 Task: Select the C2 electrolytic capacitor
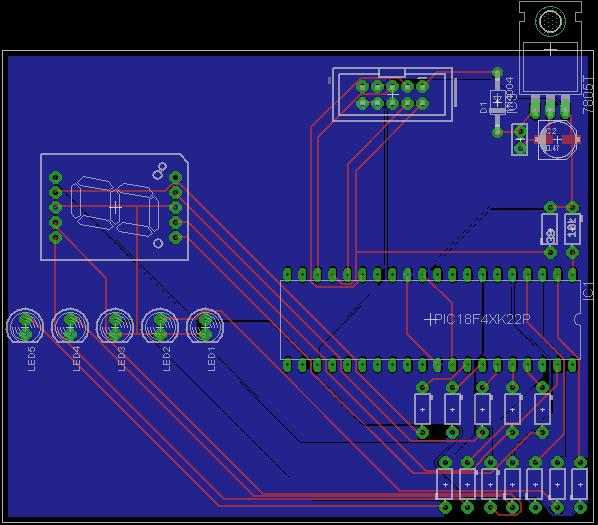[557, 140]
